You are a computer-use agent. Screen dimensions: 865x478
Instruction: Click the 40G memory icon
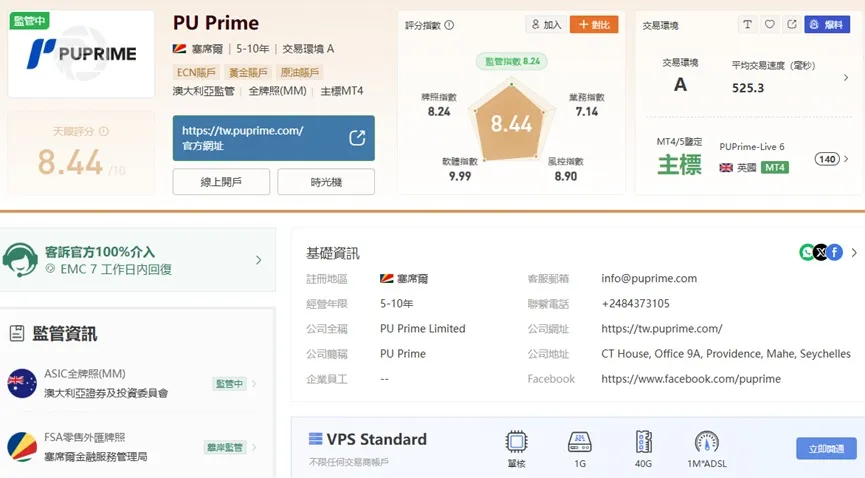pos(643,442)
